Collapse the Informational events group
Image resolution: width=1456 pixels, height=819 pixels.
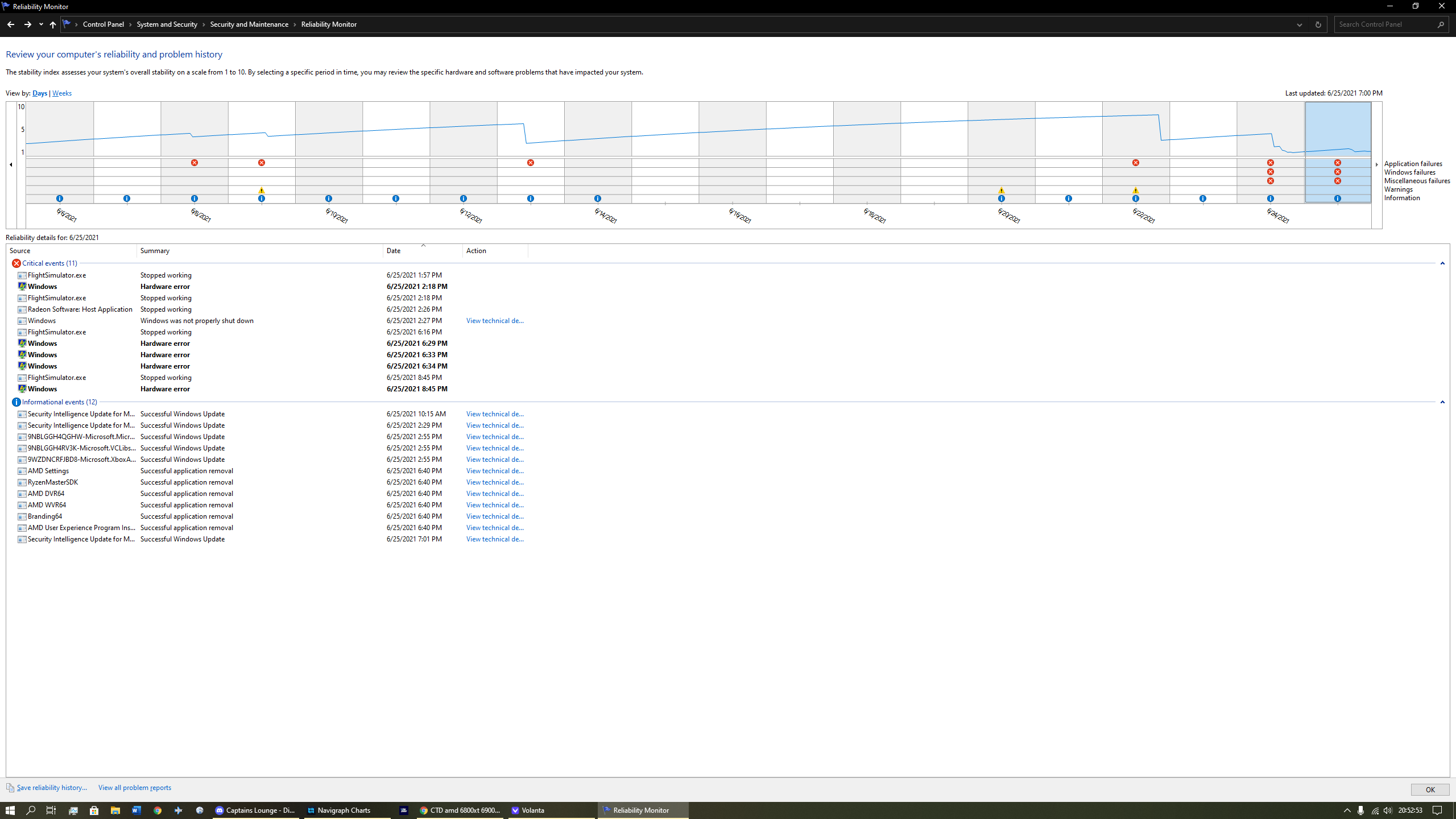[1442, 402]
